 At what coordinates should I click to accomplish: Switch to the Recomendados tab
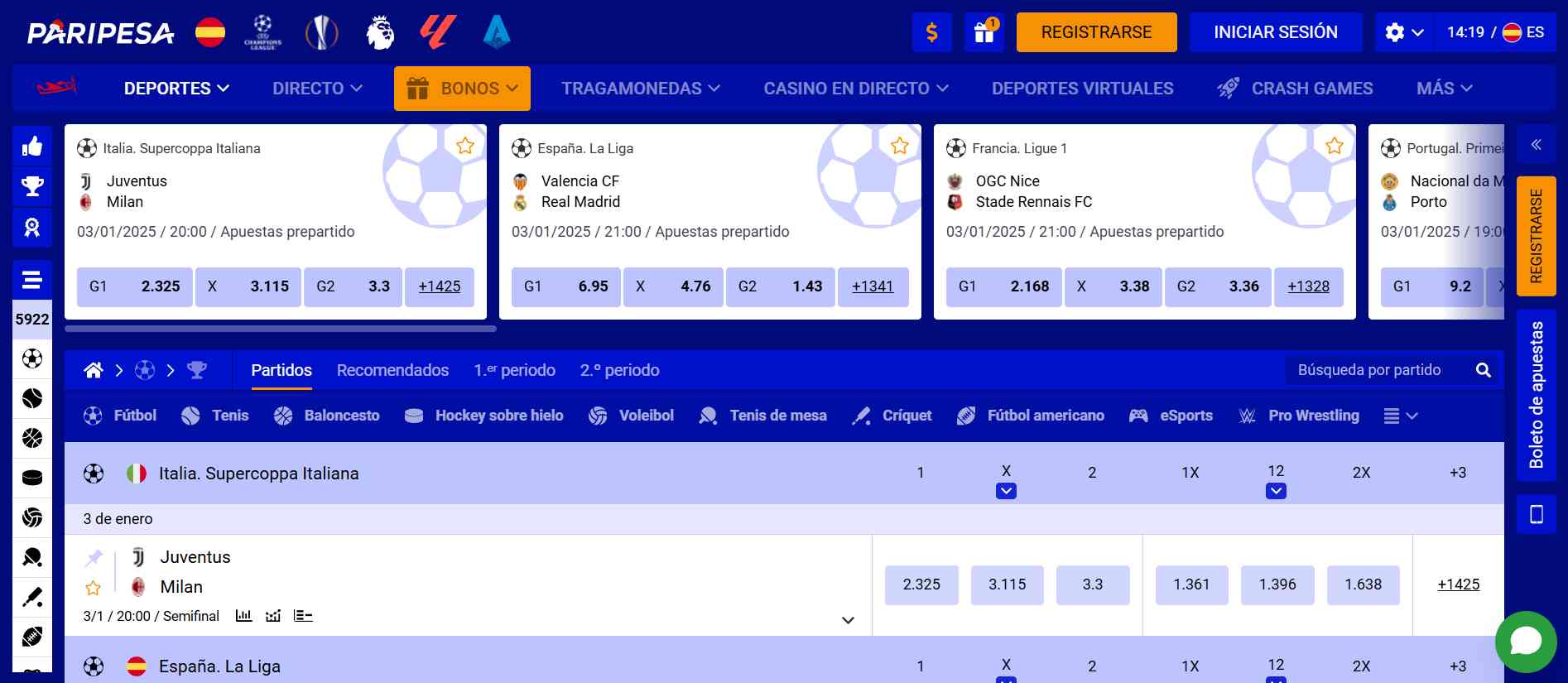pyautogui.click(x=392, y=370)
